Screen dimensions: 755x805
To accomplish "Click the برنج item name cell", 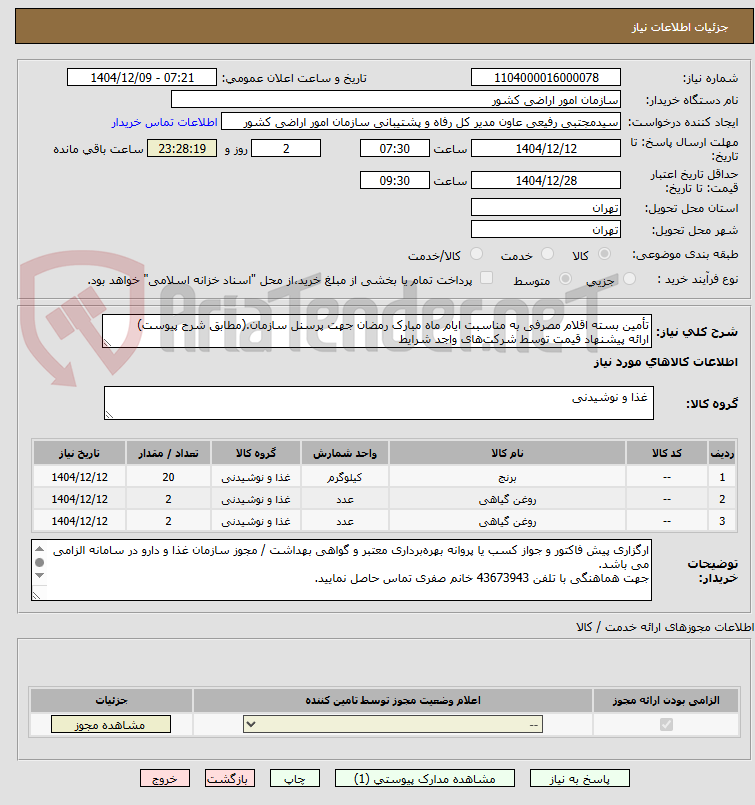I will click(x=507, y=477).
